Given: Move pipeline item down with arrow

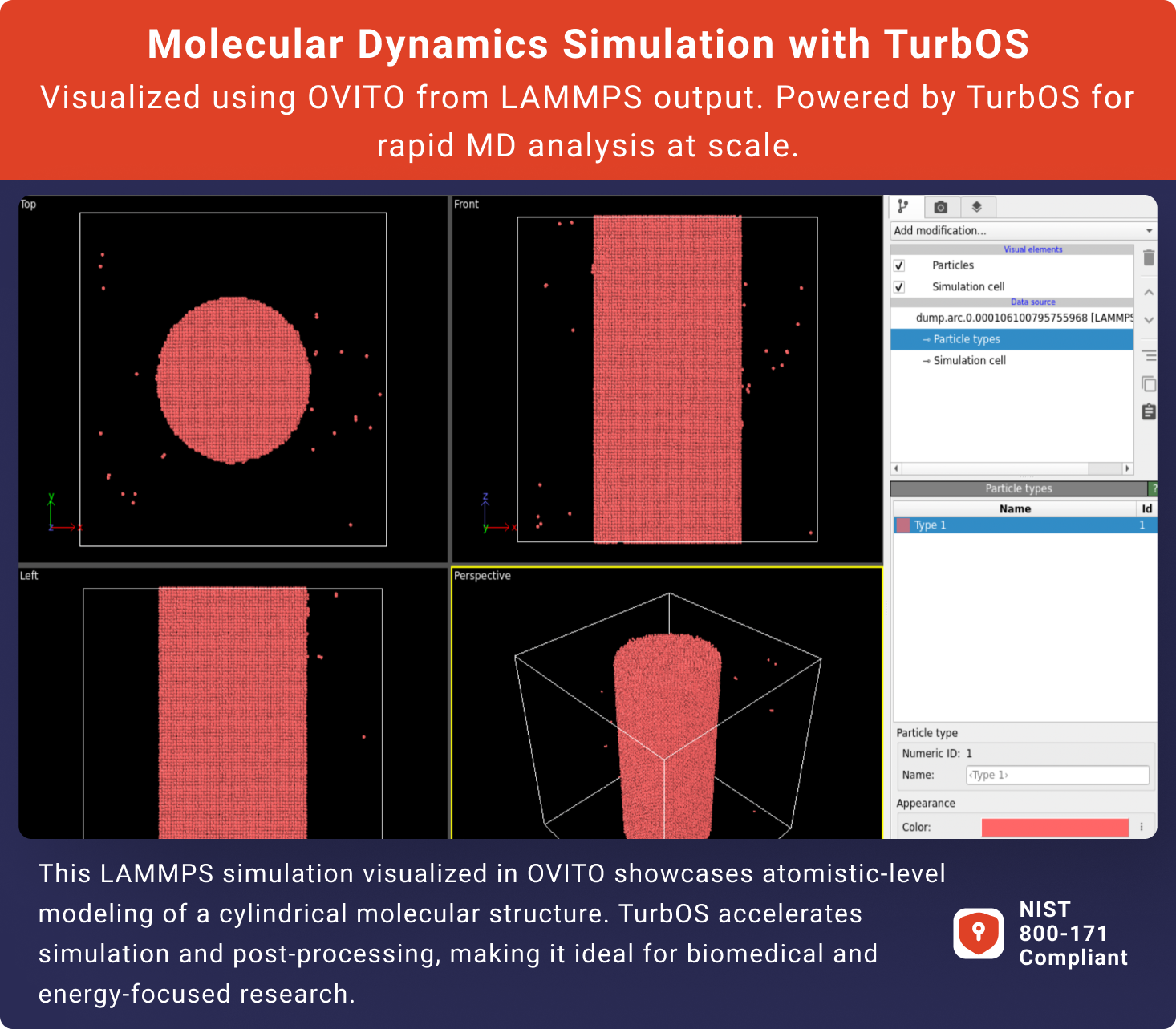Looking at the screenshot, I should (1149, 320).
